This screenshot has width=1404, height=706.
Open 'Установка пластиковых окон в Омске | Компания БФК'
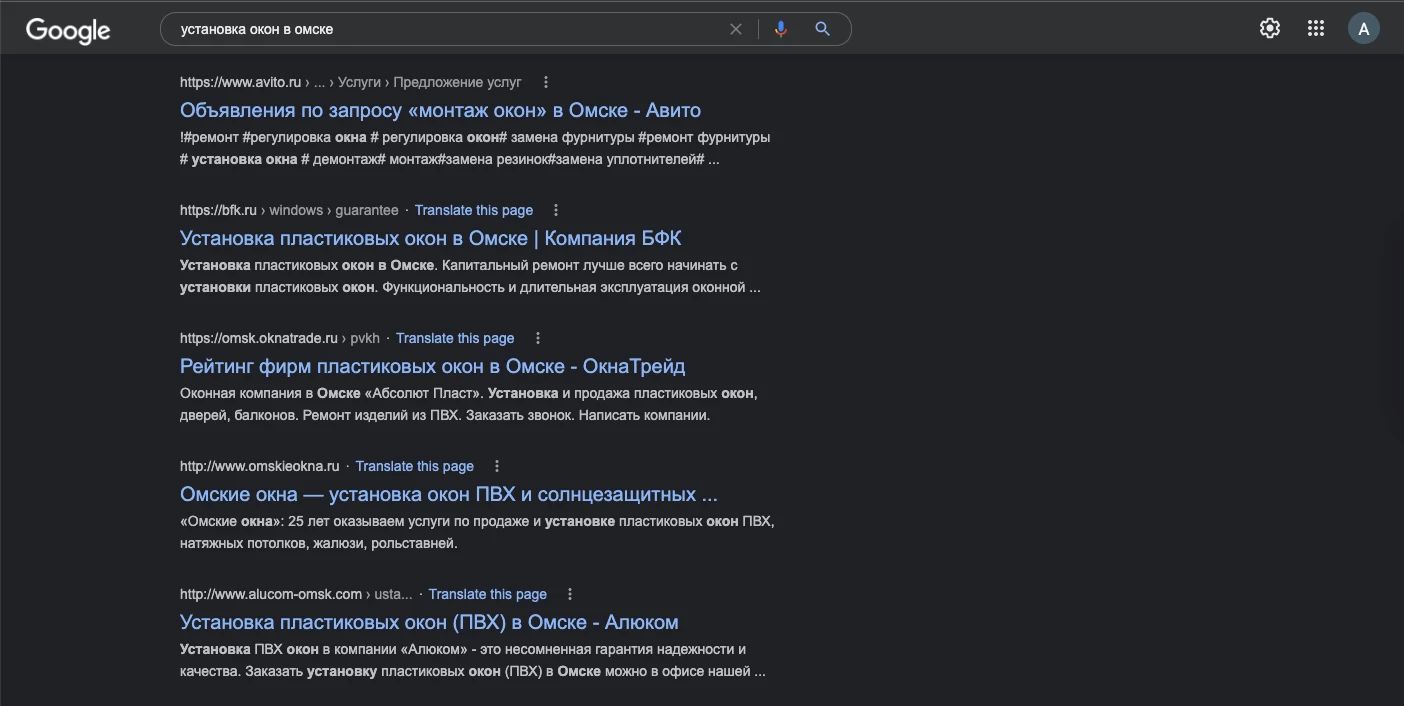(431, 238)
